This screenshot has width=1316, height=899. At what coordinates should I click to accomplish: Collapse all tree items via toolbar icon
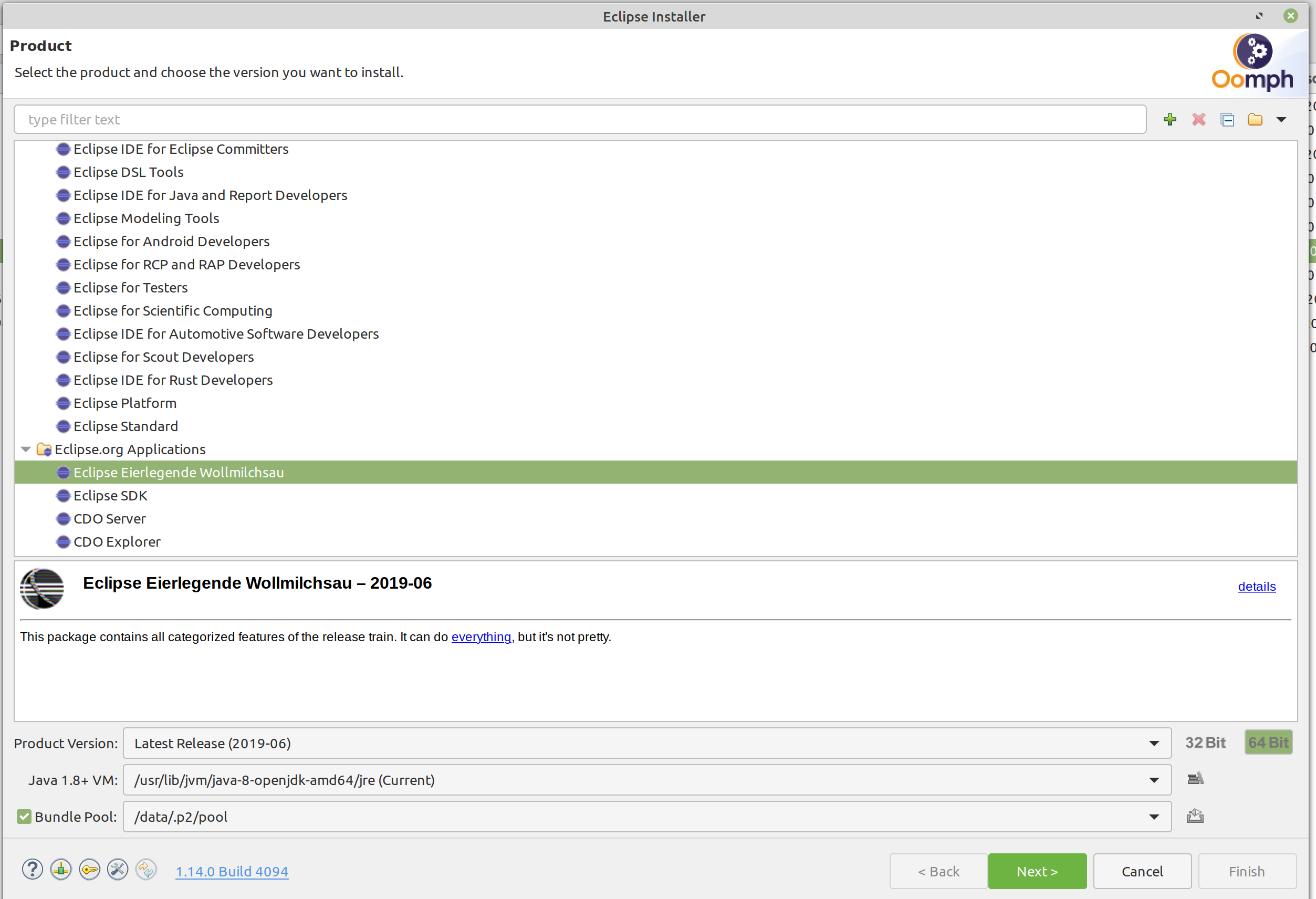[x=1227, y=119]
